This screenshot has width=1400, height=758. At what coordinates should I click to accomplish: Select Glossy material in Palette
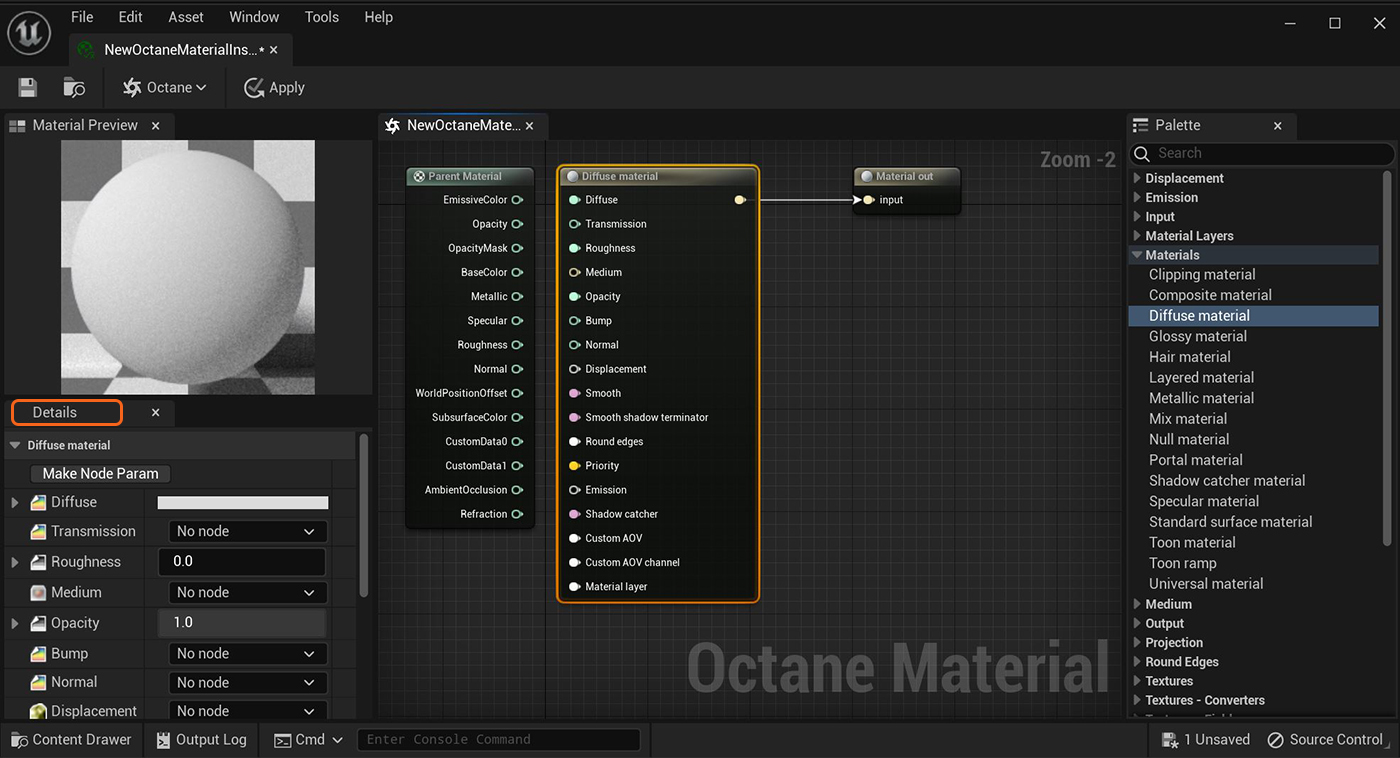pyautogui.click(x=1198, y=336)
